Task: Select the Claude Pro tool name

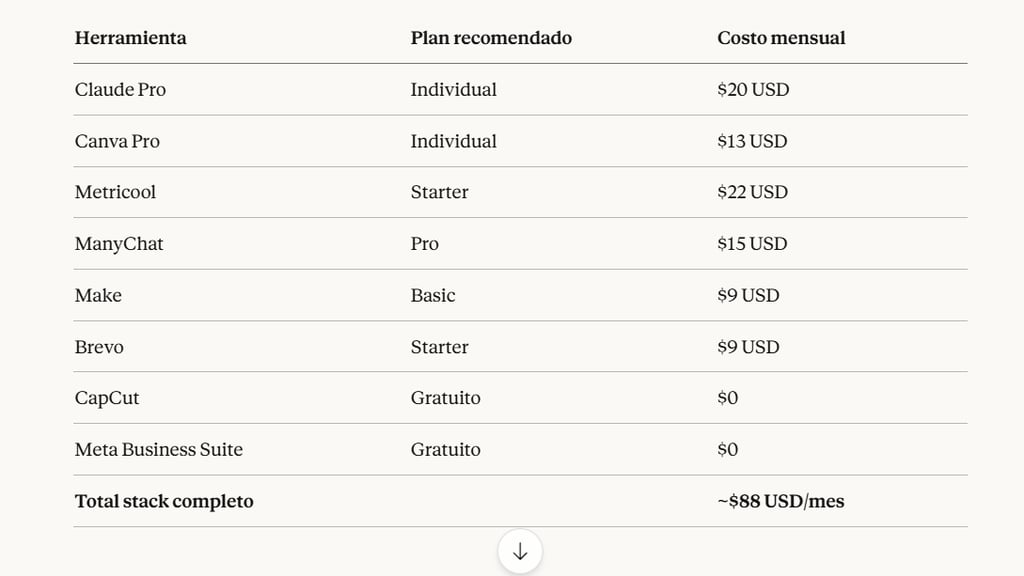Action: [x=120, y=90]
